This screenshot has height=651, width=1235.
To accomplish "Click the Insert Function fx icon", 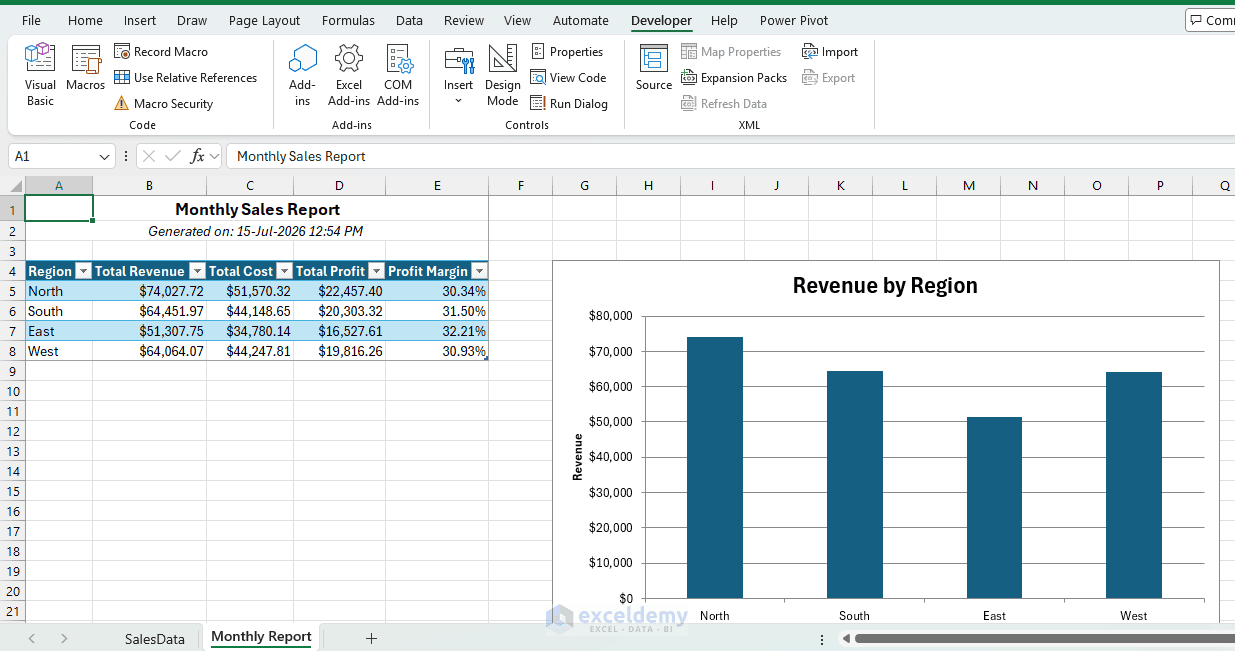I will 198,156.
